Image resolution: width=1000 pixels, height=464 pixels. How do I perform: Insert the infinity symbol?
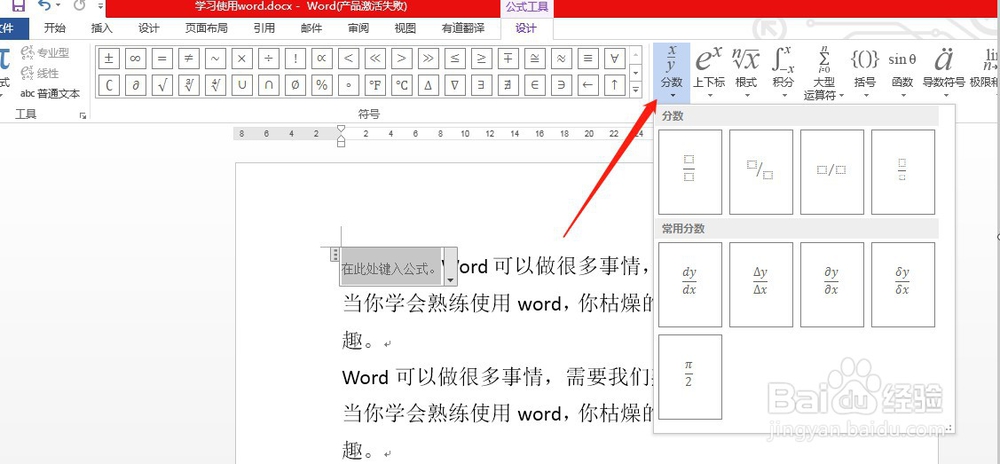coord(135,59)
